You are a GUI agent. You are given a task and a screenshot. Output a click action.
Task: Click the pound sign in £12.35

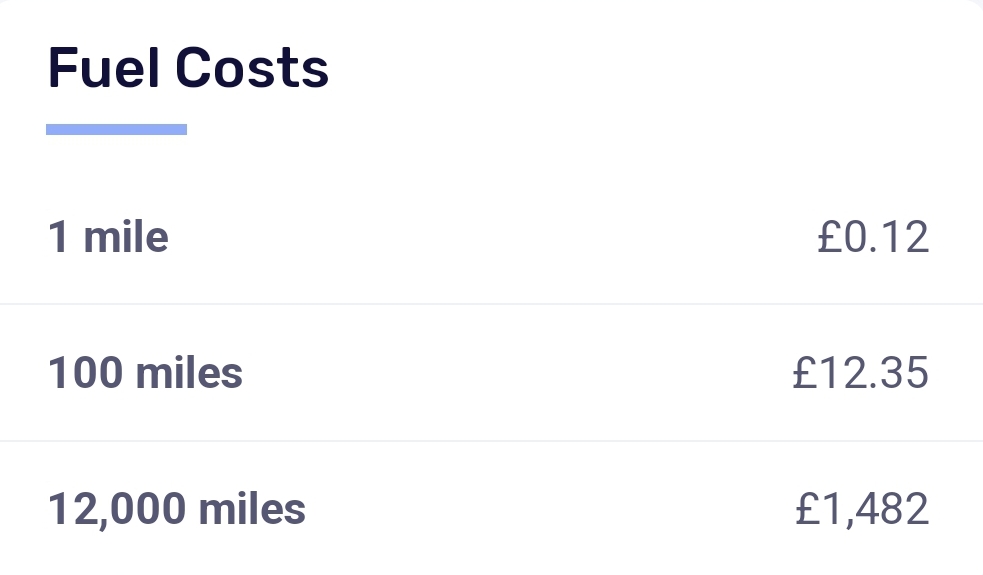pos(805,374)
